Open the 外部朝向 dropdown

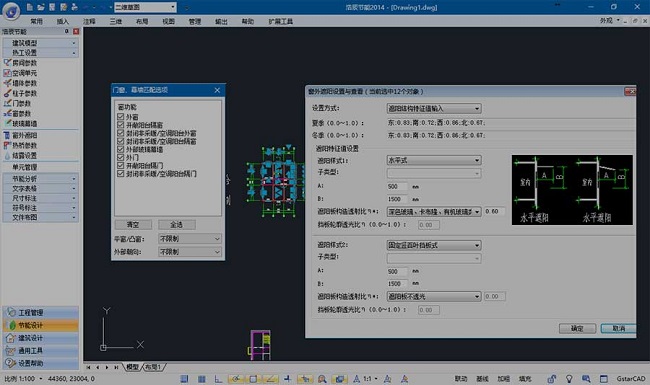pyautogui.click(x=190, y=252)
